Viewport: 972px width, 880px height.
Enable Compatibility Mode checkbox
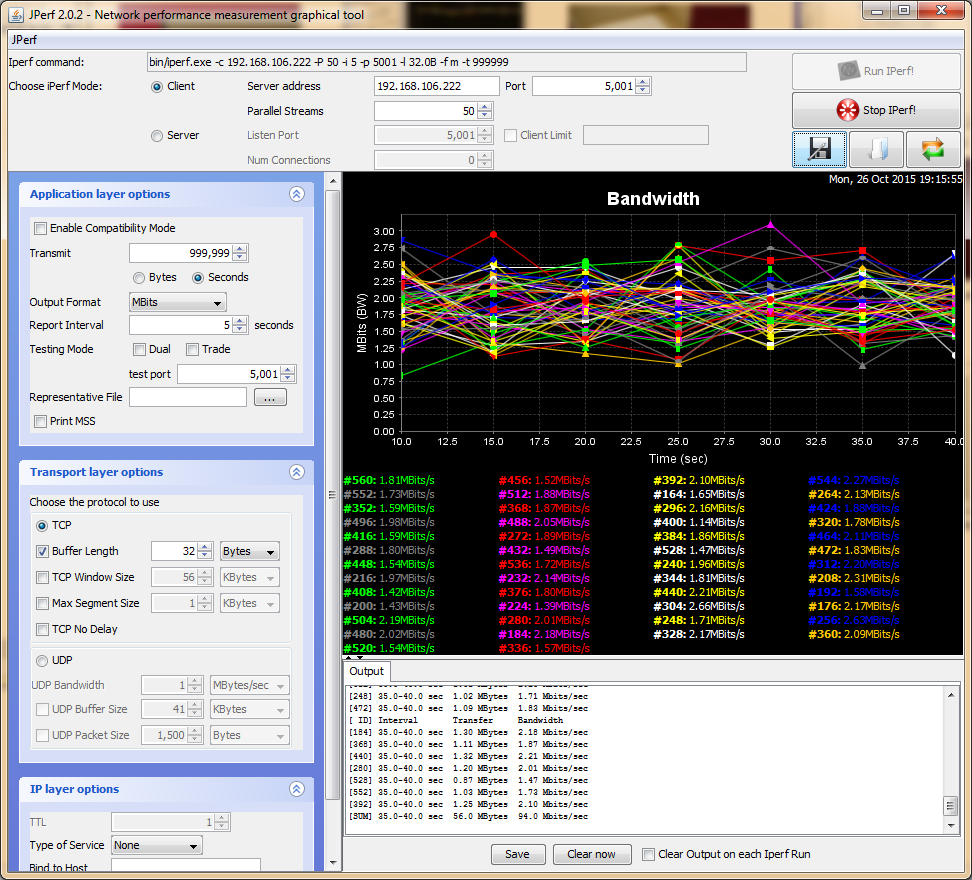click(x=41, y=229)
